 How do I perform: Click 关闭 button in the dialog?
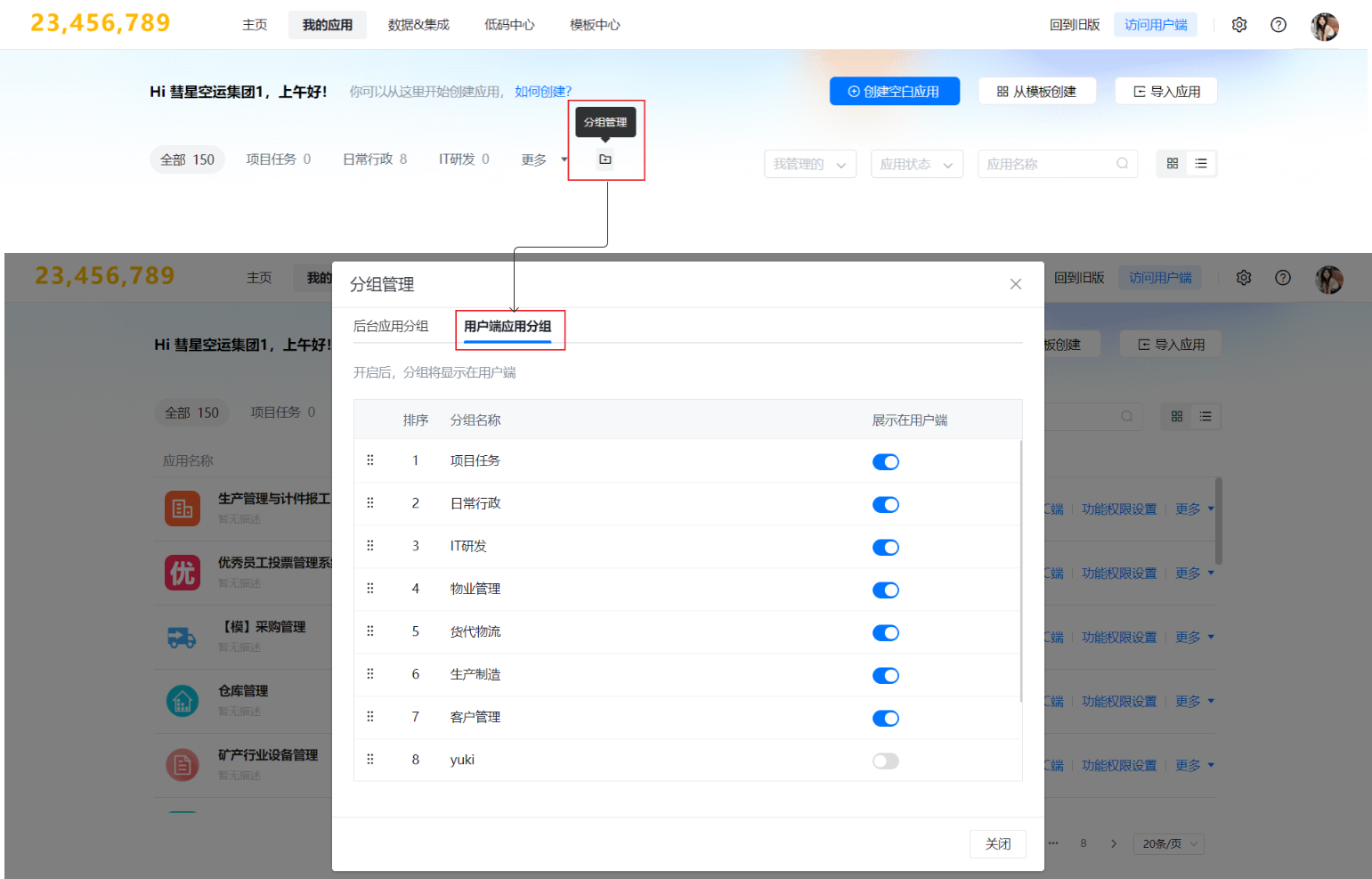pyautogui.click(x=997, y=843)
